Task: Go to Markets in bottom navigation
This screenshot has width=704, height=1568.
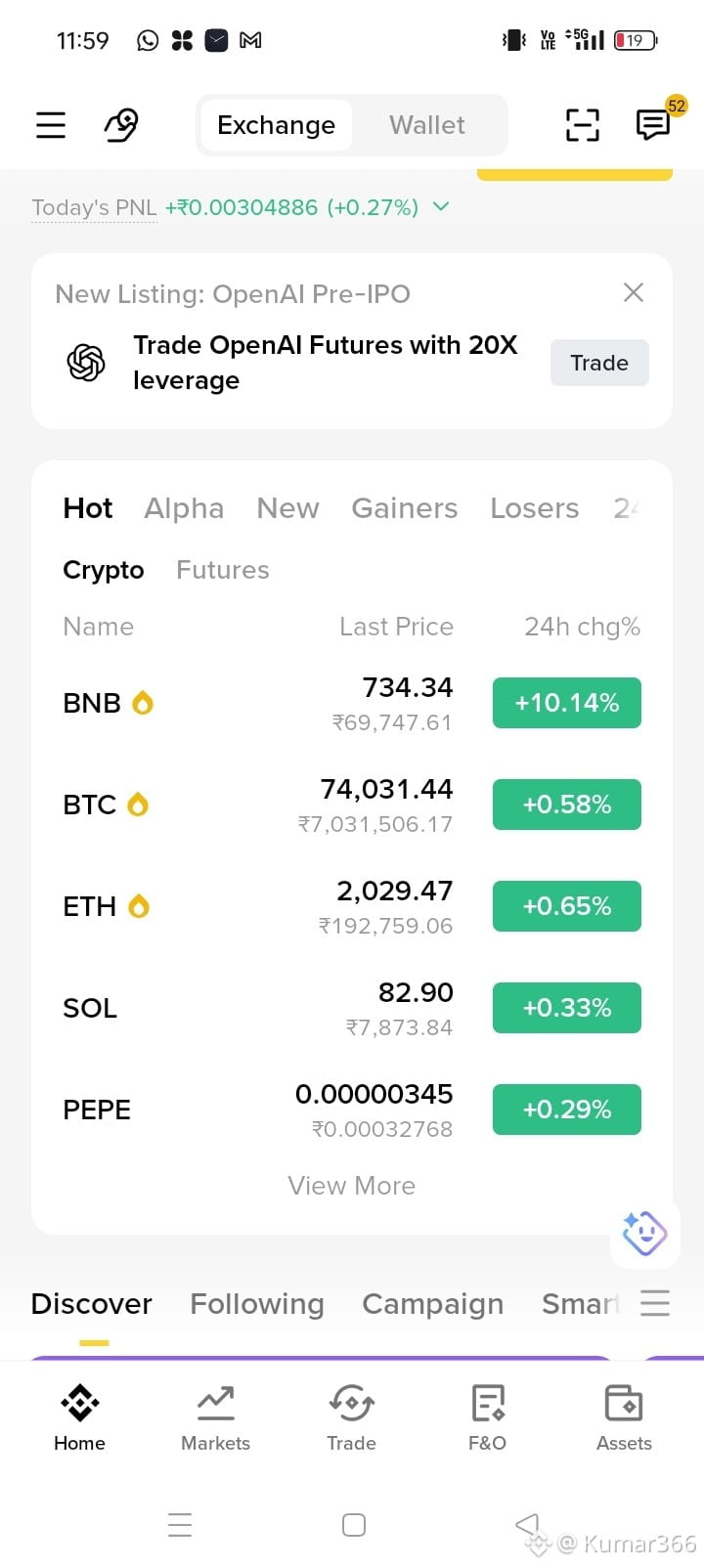Action: (x=215, y=1417)
